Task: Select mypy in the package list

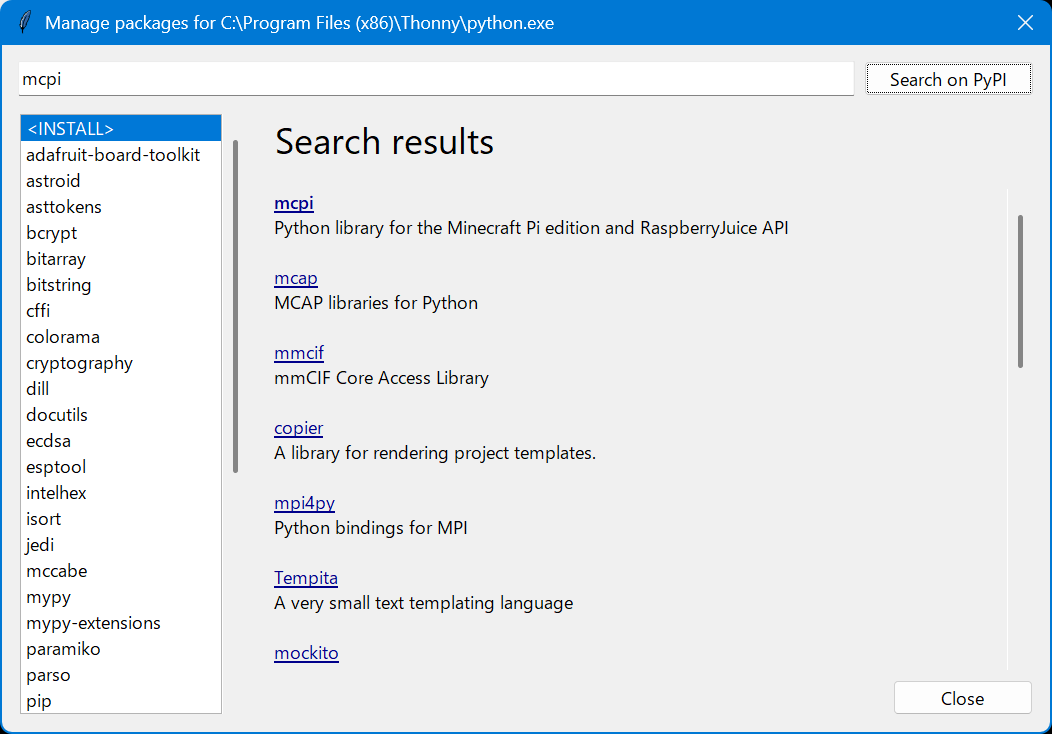Action: click(x=121, y=597)
